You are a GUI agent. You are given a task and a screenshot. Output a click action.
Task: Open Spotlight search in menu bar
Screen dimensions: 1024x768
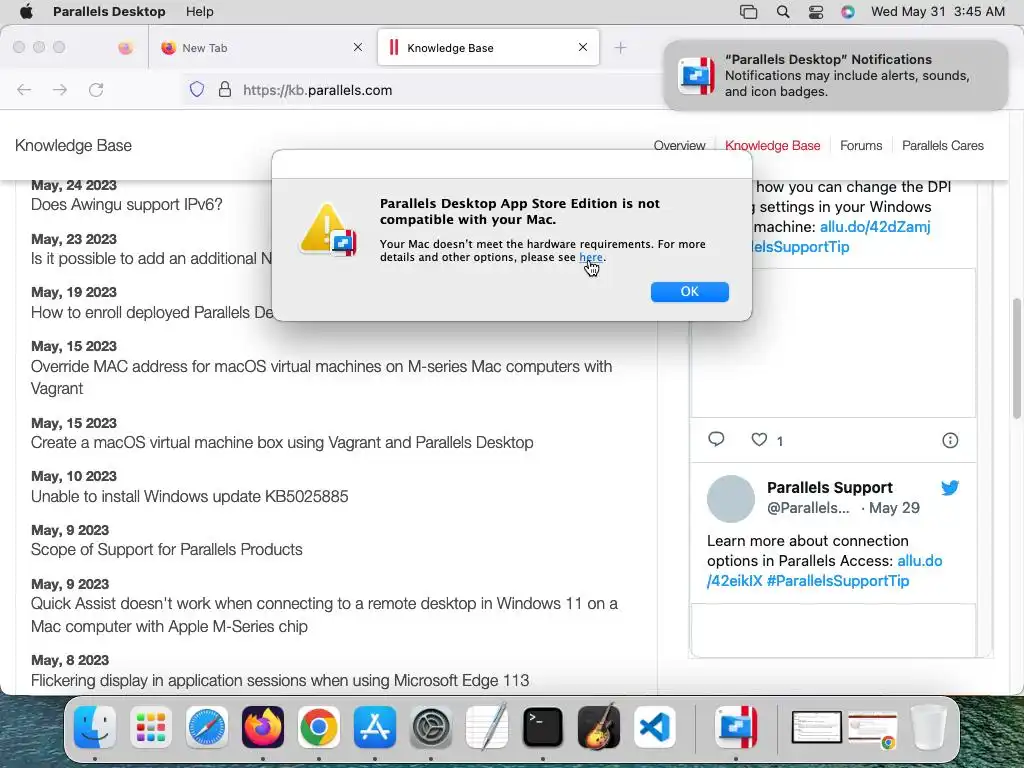click(782, 12)
